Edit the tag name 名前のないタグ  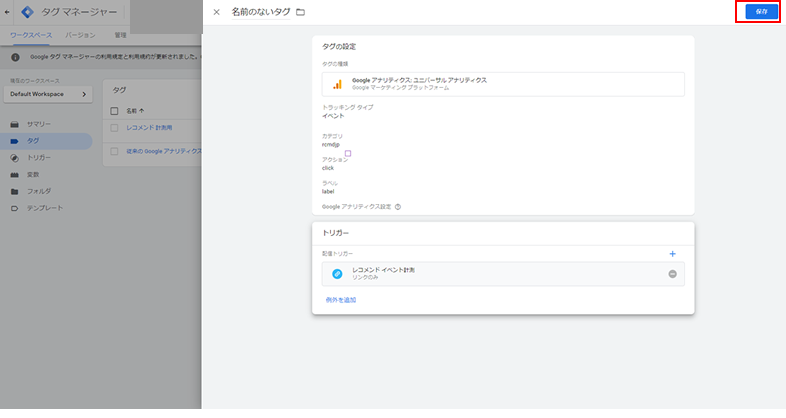(261, 12)
